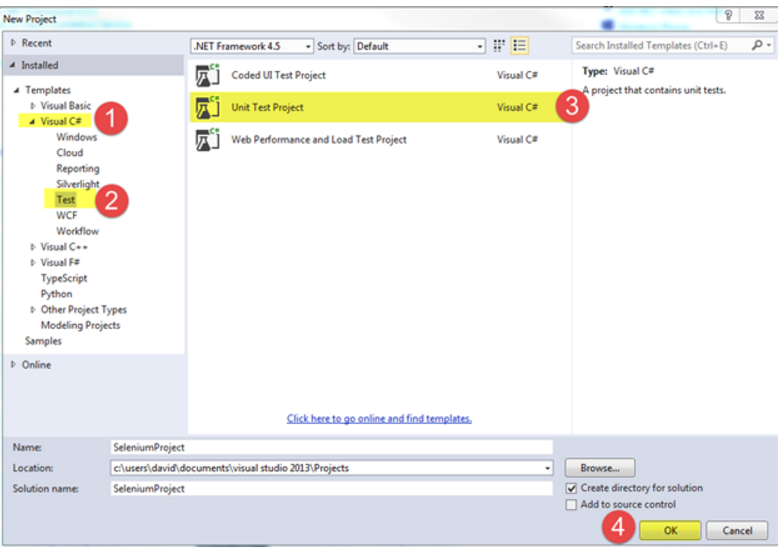The height and width of the screenshot is (547, 782).
Task: Click the search options dropdown arrow
Action: click(x=769, y=45)
